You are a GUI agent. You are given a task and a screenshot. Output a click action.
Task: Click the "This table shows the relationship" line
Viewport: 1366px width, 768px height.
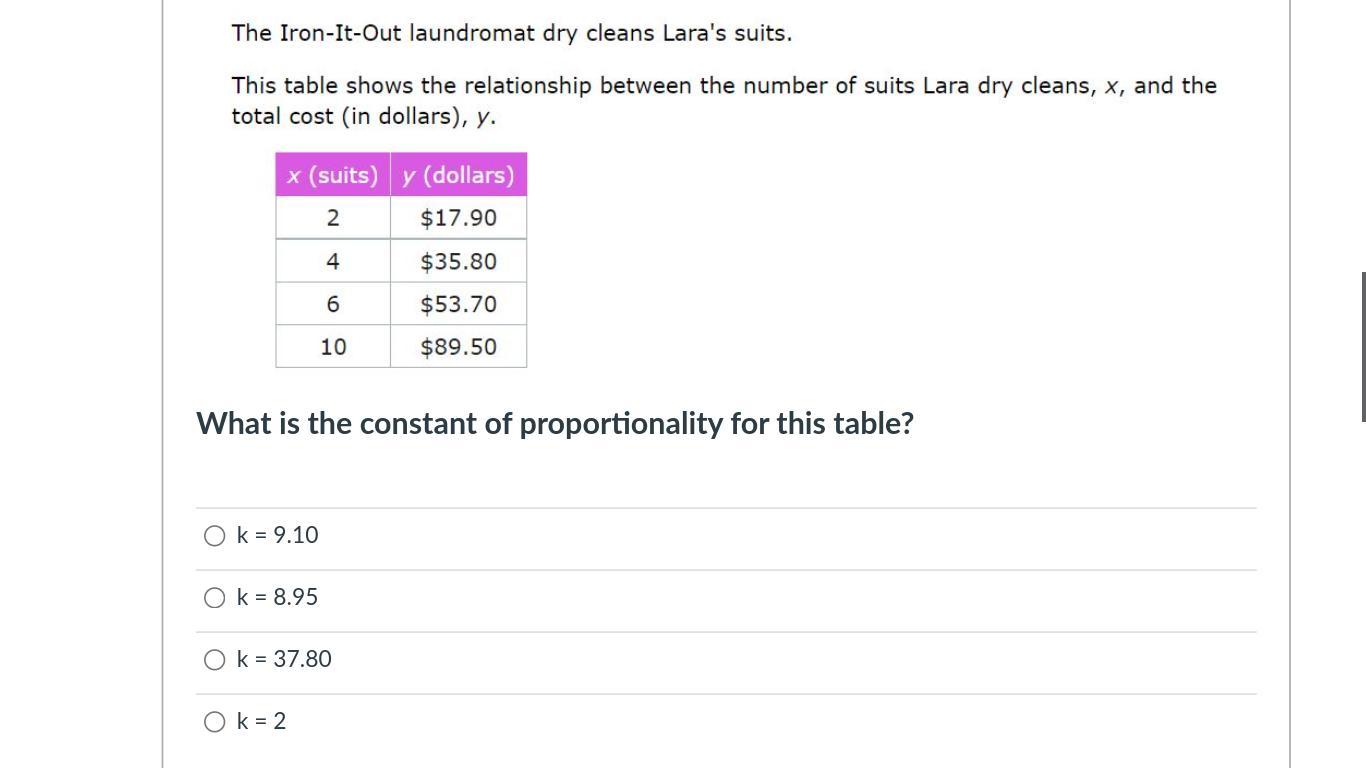coord(723,86)
